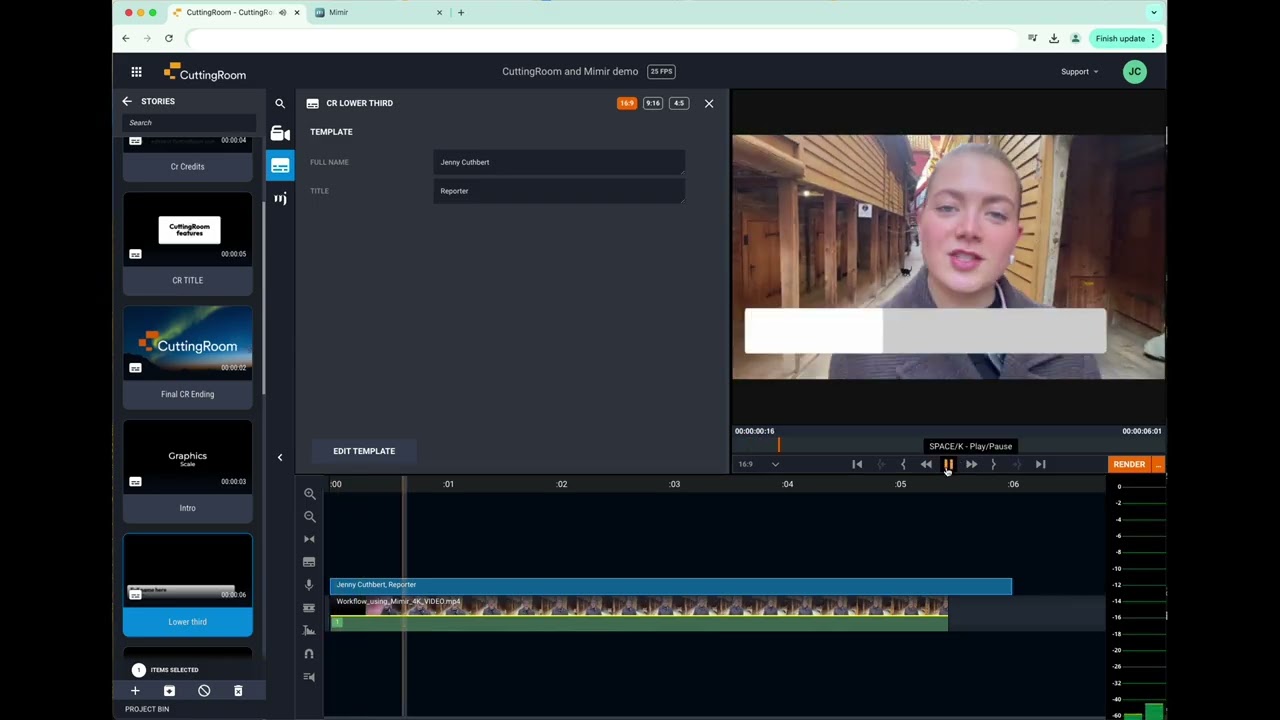Click the 03 second timeline ruler mark
The width and height of the screenshot is (1280, 720).
(x=675, y=484)
